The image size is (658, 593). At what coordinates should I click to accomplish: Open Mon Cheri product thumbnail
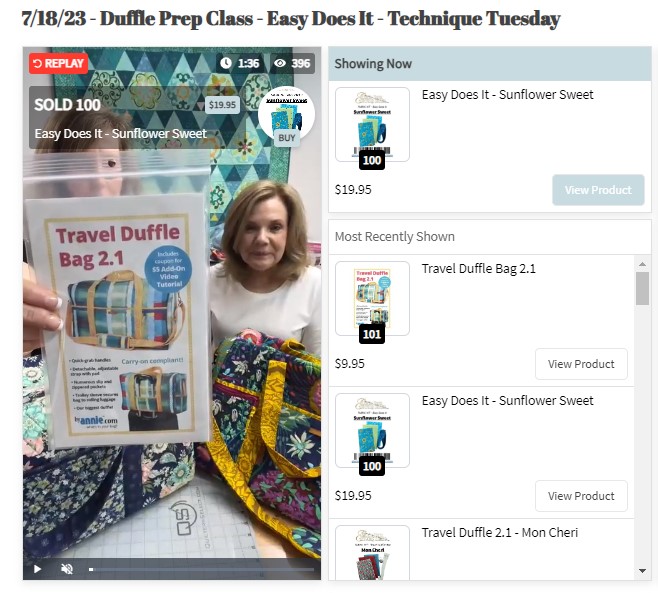point(372,553)
